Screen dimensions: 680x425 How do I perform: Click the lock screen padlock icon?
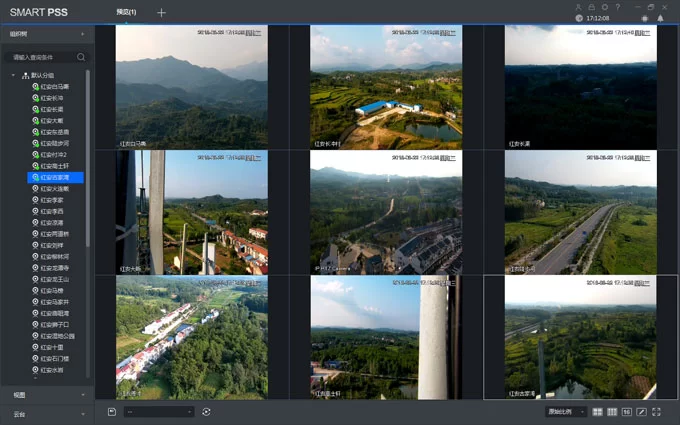[592, 7]
